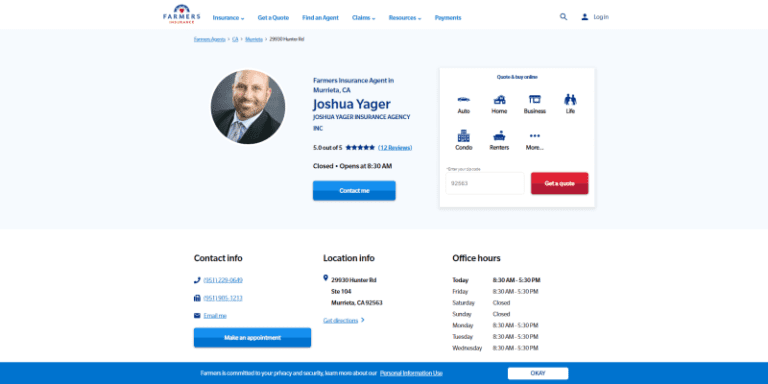The height and width of the screenshot is (384, 768).
Task: Expand the Insurance menu dropdown
Action: click(x=228, y=18)
